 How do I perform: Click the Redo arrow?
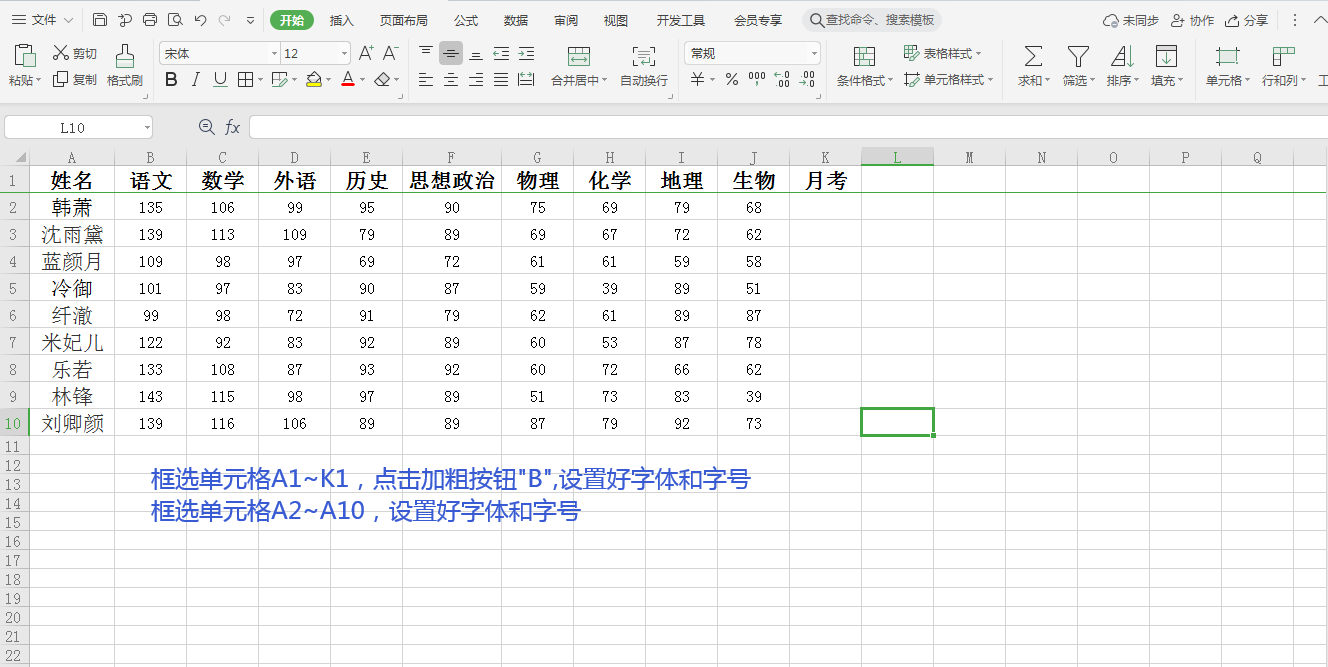click(224, 20)
